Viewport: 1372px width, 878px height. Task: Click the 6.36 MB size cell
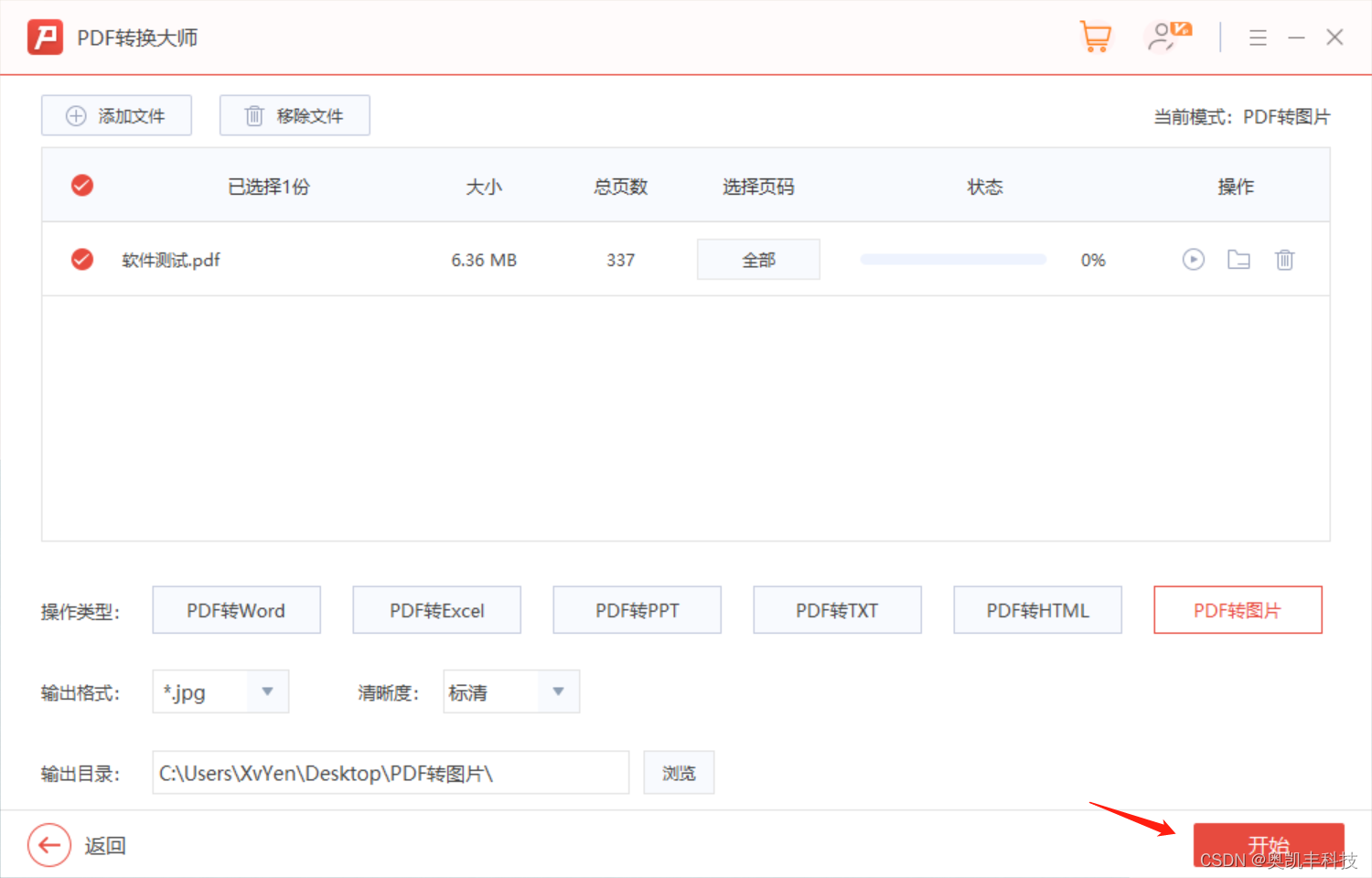pos(484,260)
